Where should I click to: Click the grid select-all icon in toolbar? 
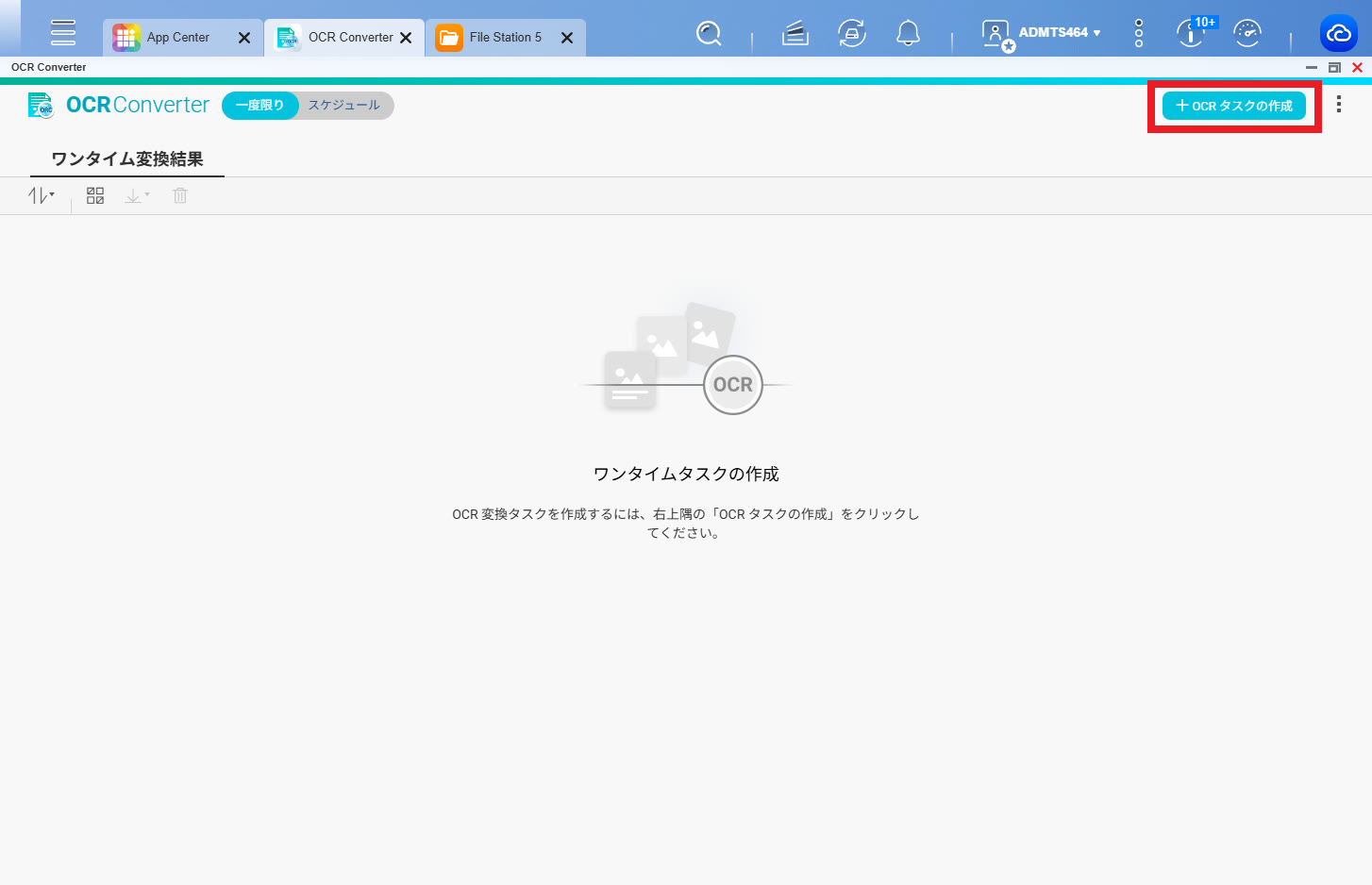[95, 195]
